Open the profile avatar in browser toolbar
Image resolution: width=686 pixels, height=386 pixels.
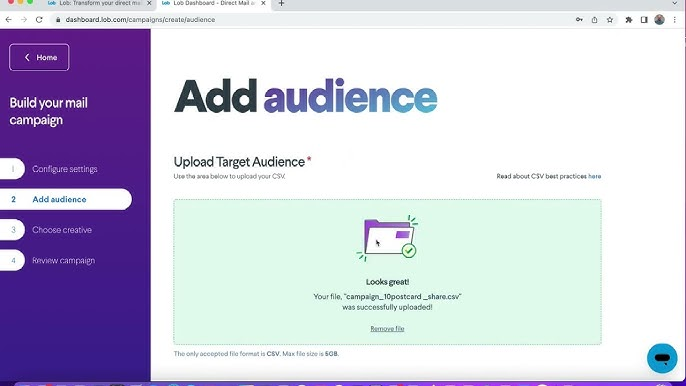(659, 19)
